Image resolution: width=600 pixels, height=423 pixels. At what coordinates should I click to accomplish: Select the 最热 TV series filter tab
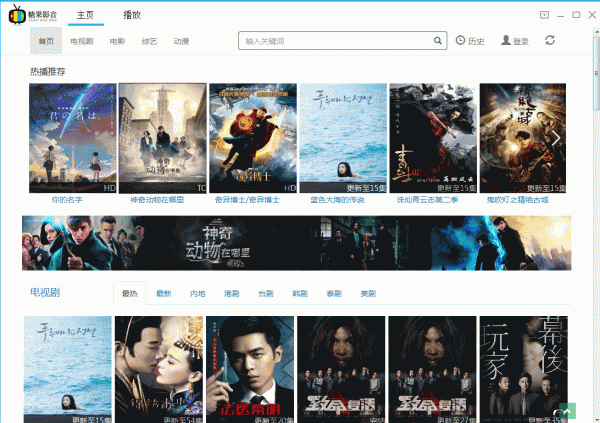click(x=129, y=293)
